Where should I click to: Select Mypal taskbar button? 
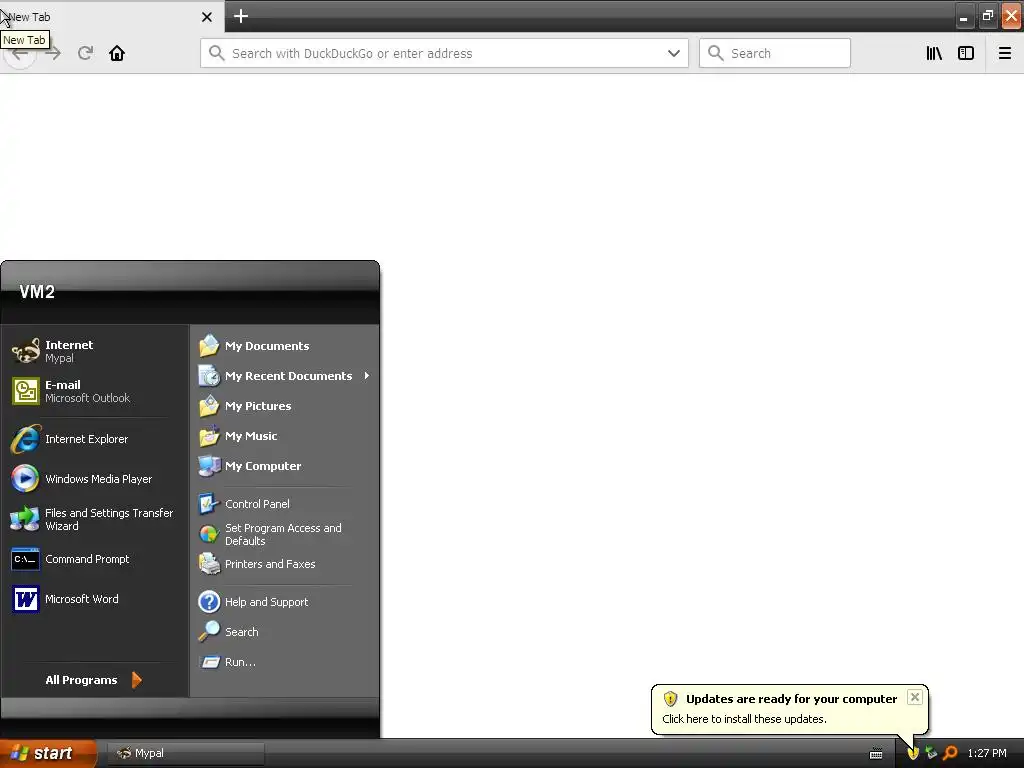click(185, 753)
